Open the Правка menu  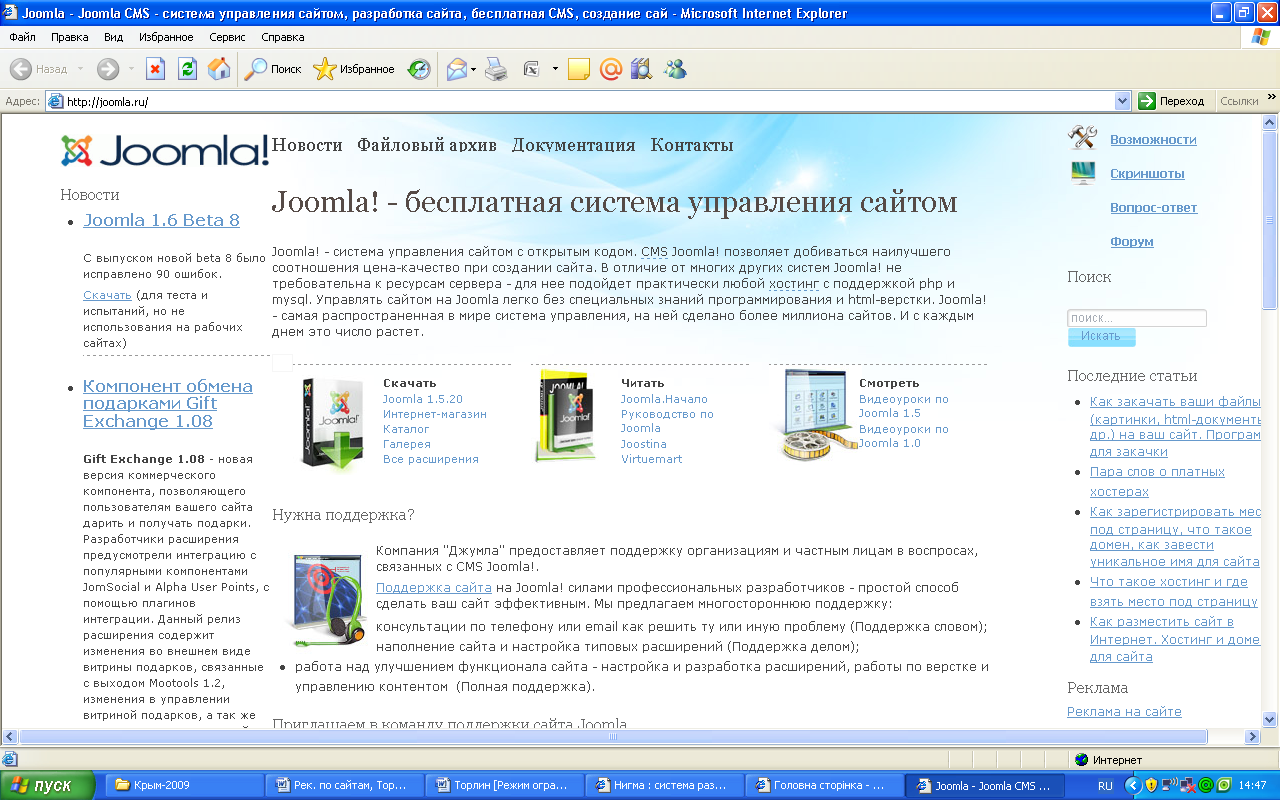pos(70,37)
